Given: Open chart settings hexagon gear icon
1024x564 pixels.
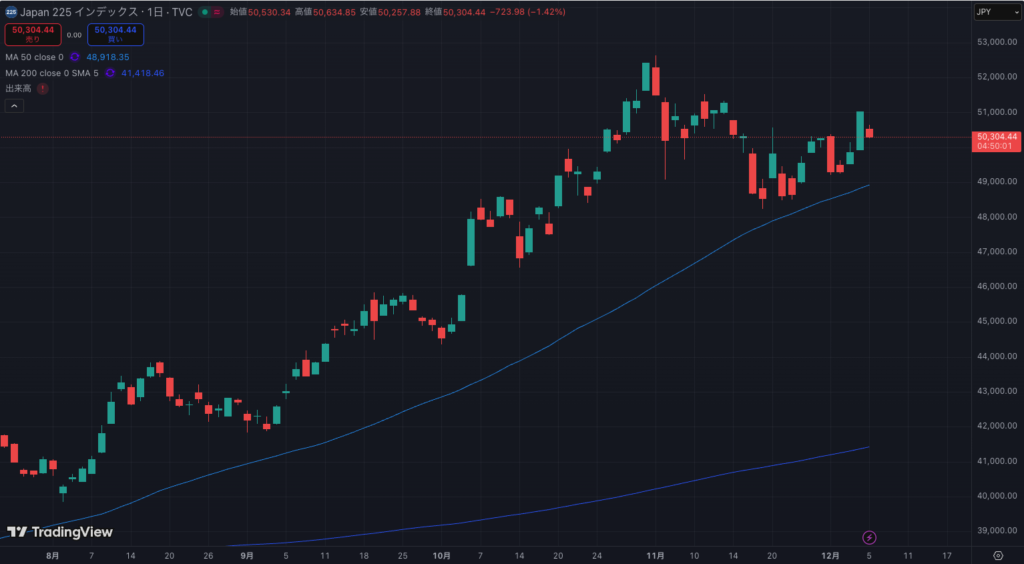Looking at the screenshot, I should [997, 554].
